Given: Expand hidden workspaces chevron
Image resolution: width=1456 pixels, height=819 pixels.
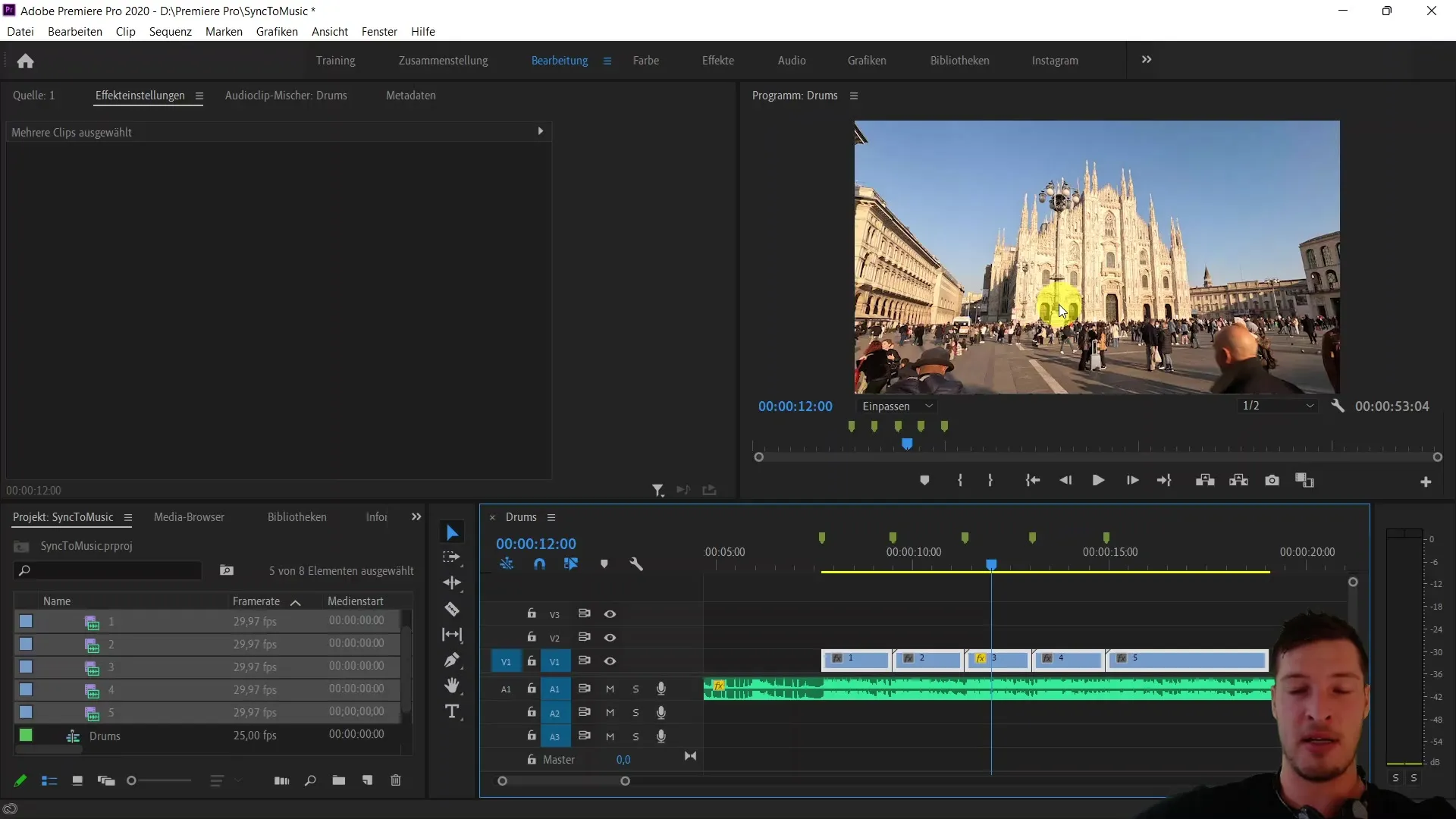Looking at the screenshot, I should [x=1147, y=60].
